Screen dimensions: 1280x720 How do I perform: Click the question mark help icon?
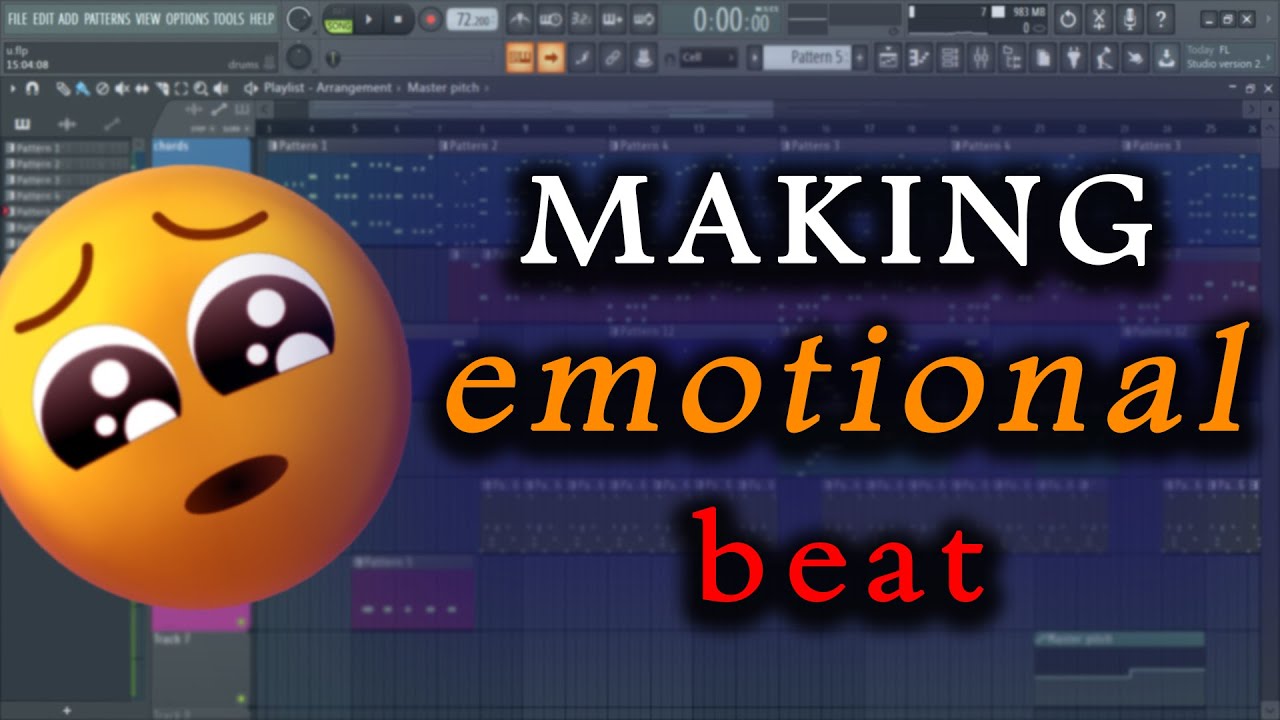(1160, 19)
